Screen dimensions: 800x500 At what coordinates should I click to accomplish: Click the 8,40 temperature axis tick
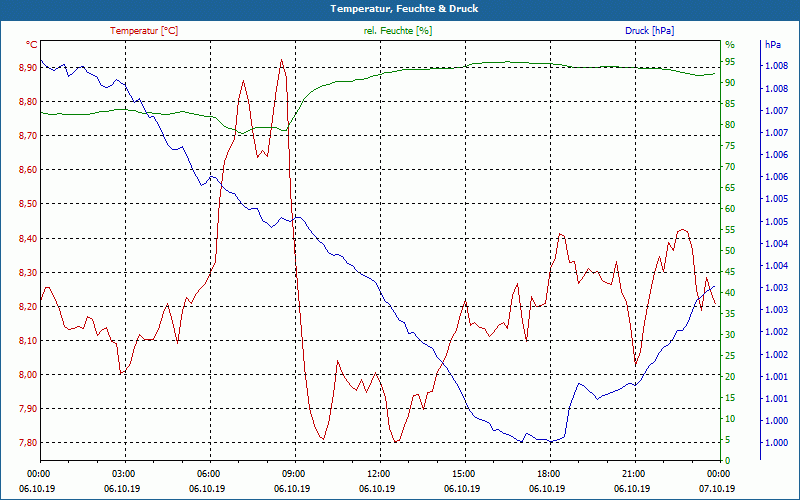(x=28, y=238)
